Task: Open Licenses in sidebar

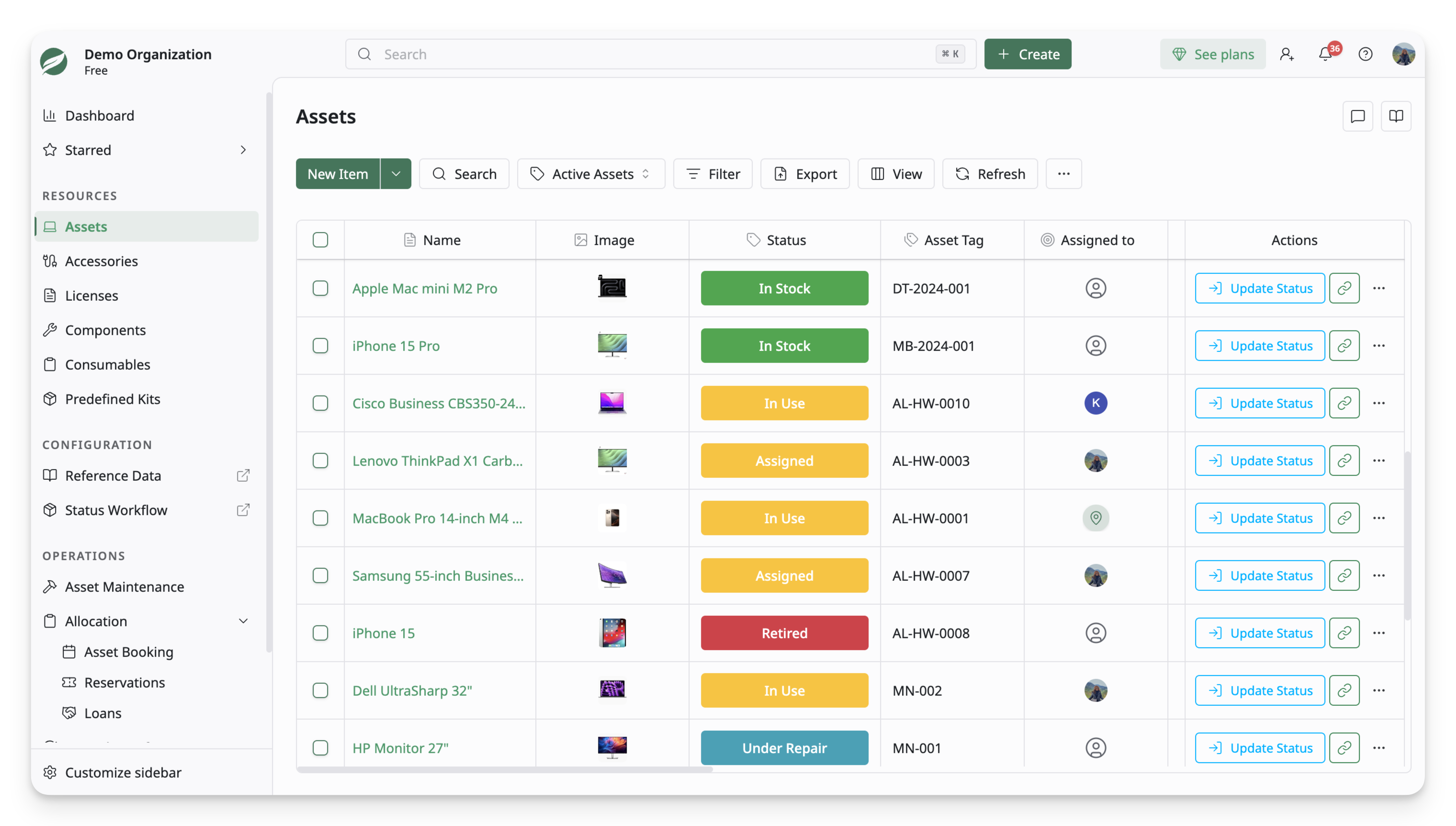Action: (147, 295)
